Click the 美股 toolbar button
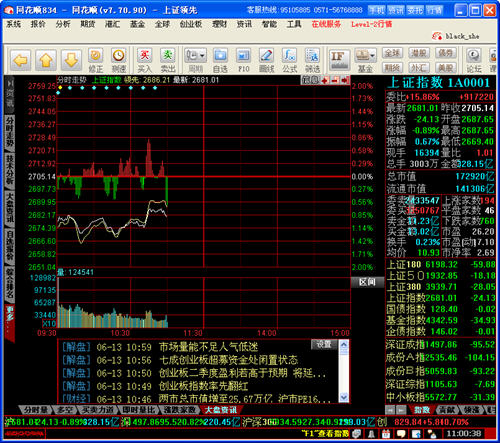The width and height of the screenshot is (500, 443). tap(446, 68)
